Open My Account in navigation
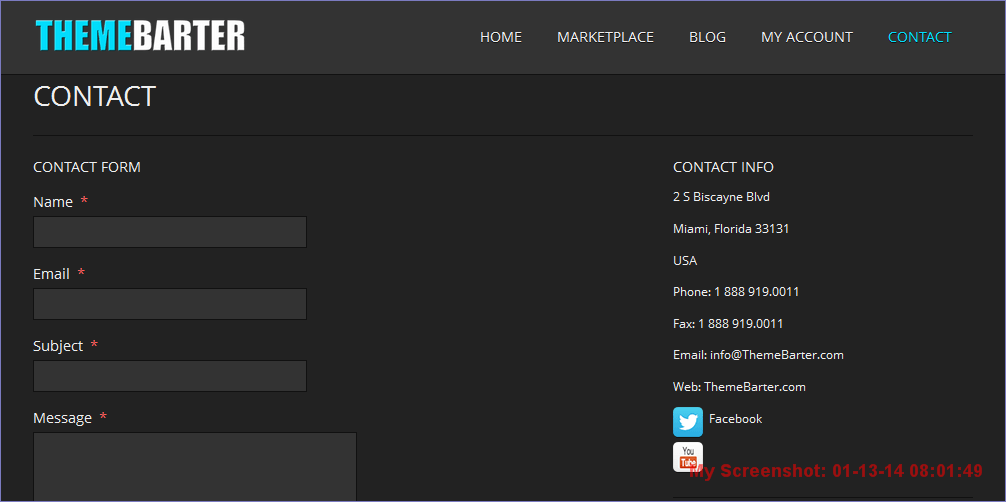Image resolution: width=1006 pixels, height=502 pixels. [x=806, y=37]
